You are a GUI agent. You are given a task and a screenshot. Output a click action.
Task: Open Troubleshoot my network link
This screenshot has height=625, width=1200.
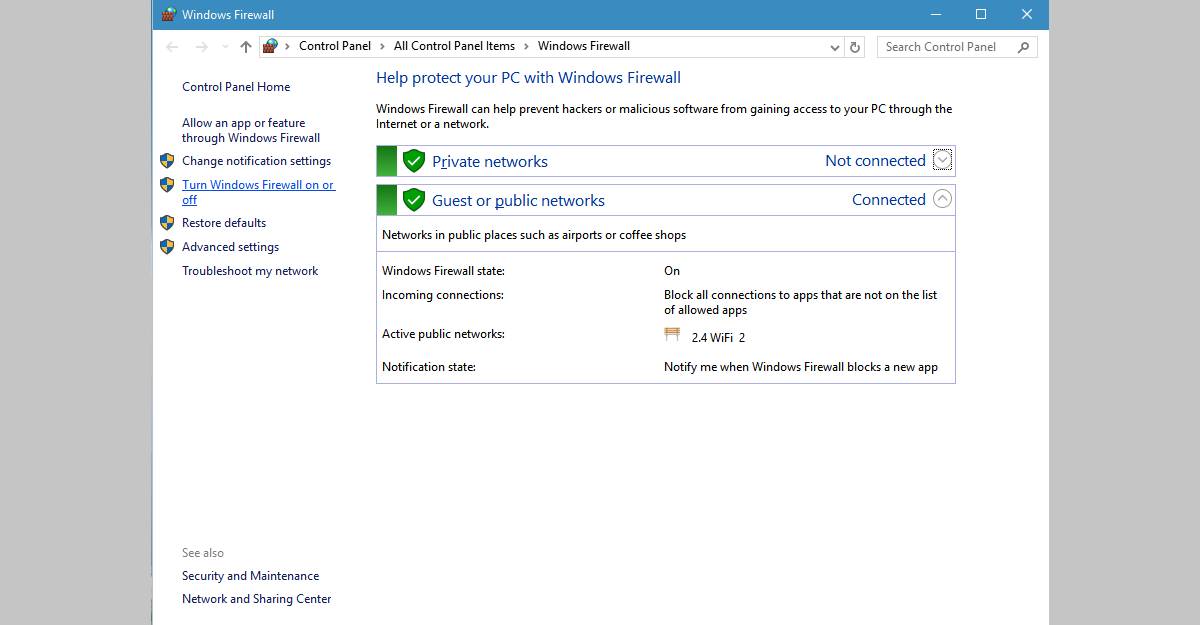(250, 271)
